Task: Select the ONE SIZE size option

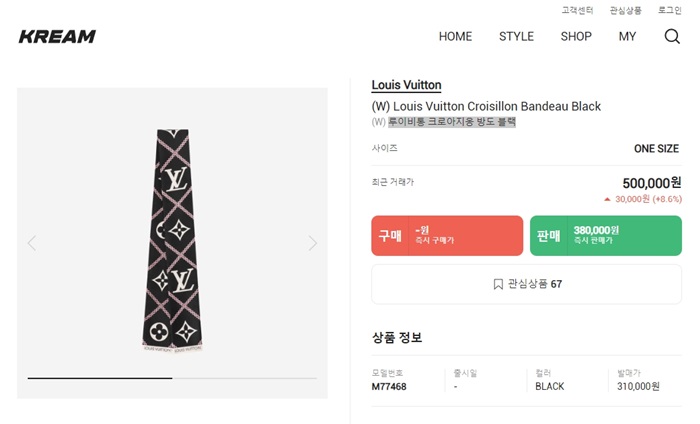Action: [x=656, y=149]
